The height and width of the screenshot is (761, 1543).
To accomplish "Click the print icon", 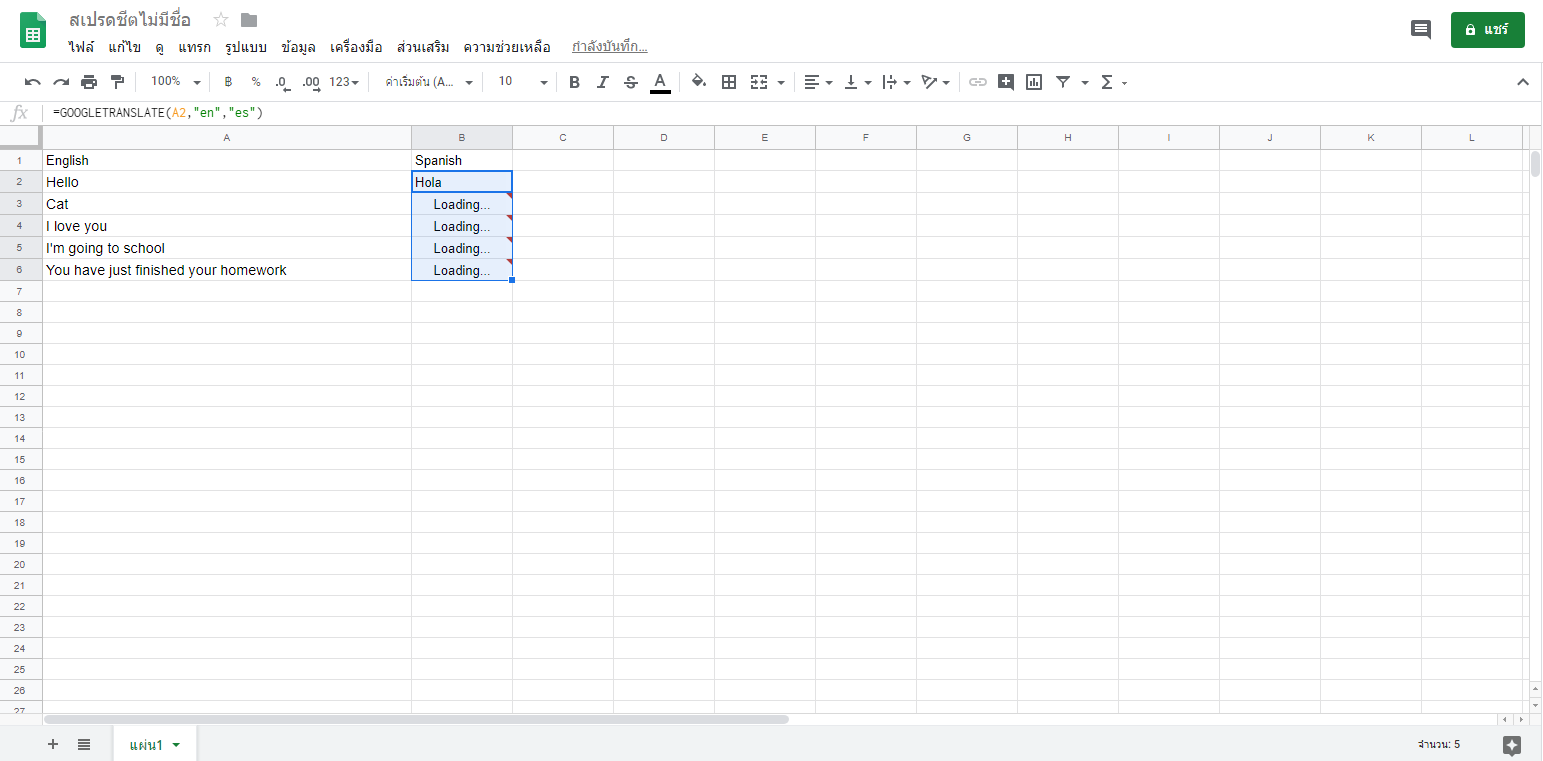I will click(x=89, y=82).
